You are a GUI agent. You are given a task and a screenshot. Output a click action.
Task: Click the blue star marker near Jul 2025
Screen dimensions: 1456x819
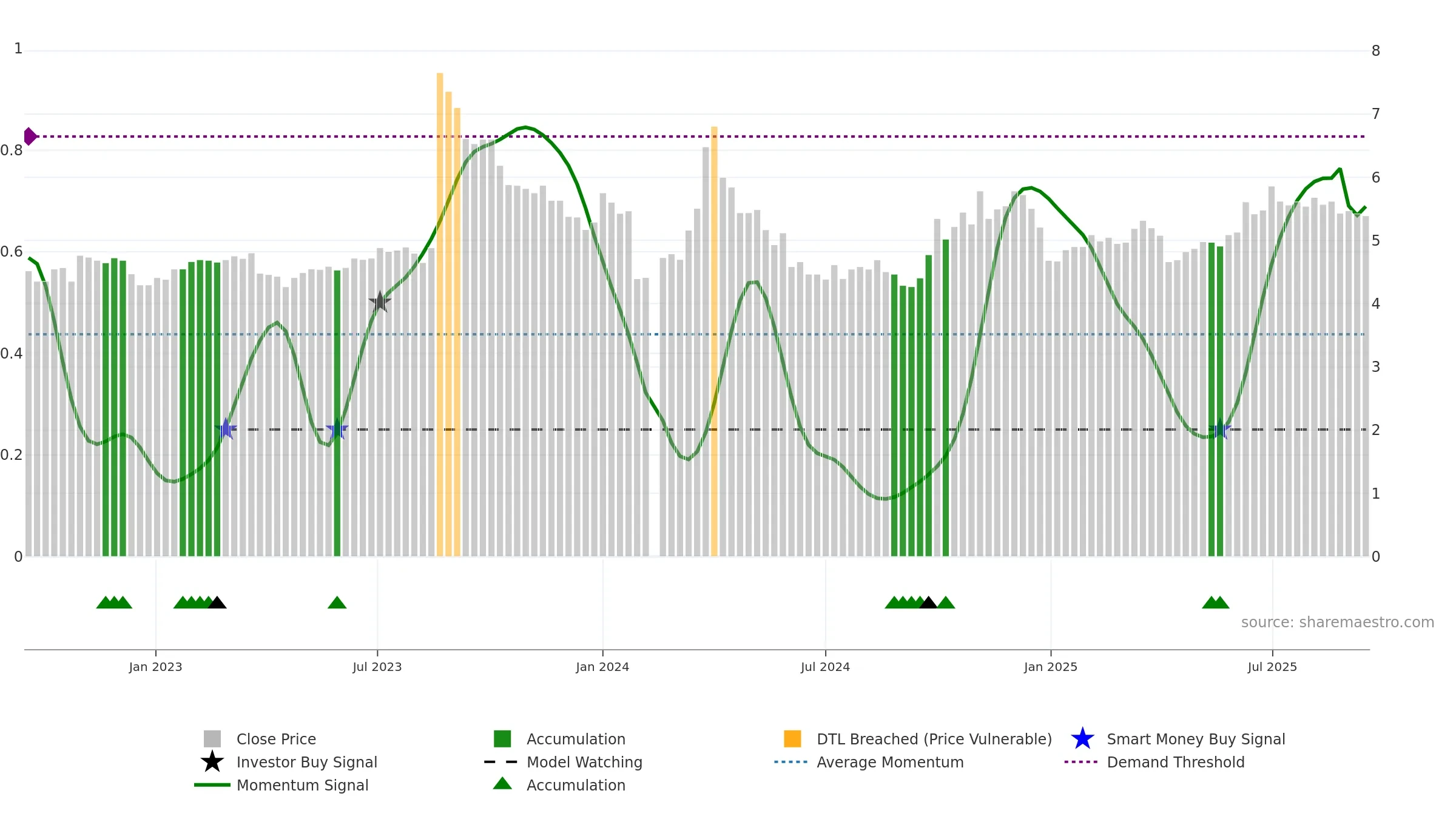[x=1219, y=430]
